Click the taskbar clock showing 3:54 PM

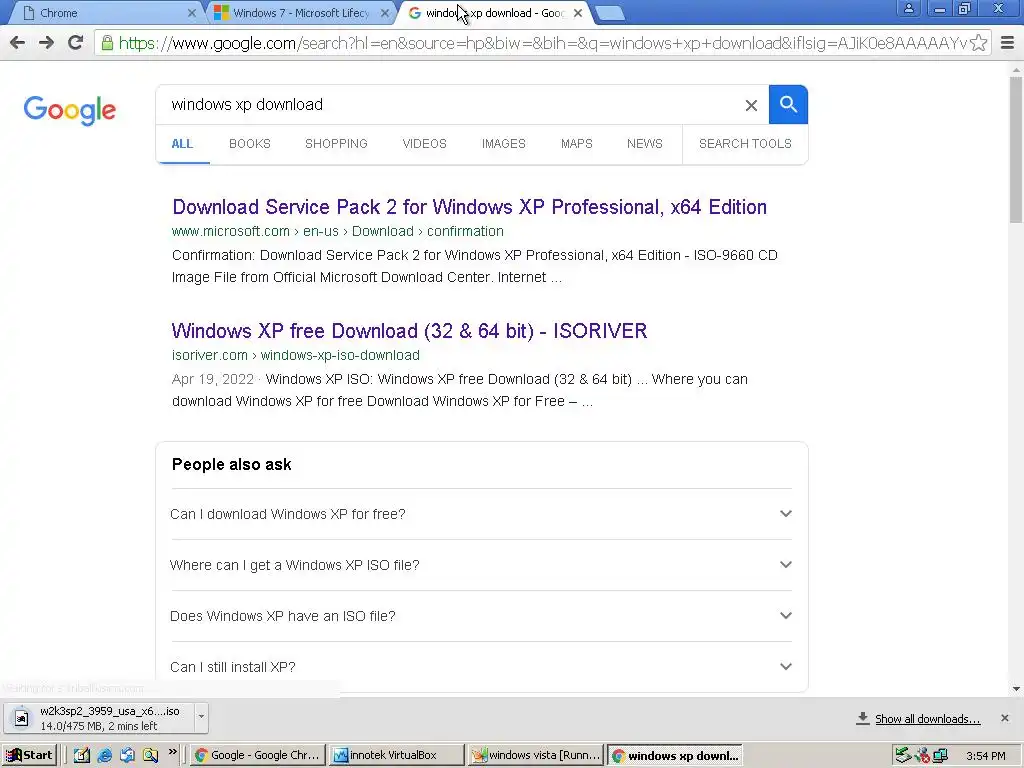(x=985, y=756)
